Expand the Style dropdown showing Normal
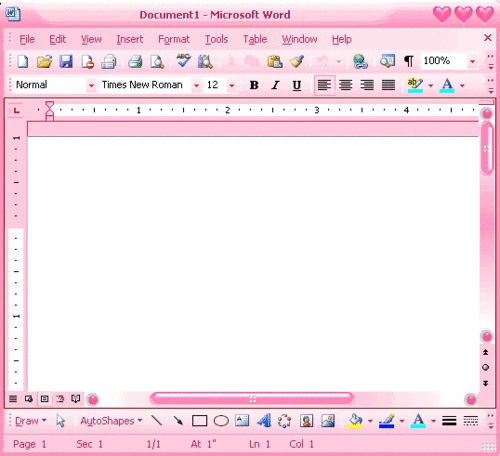500x456 pixels. coord(91,86)
